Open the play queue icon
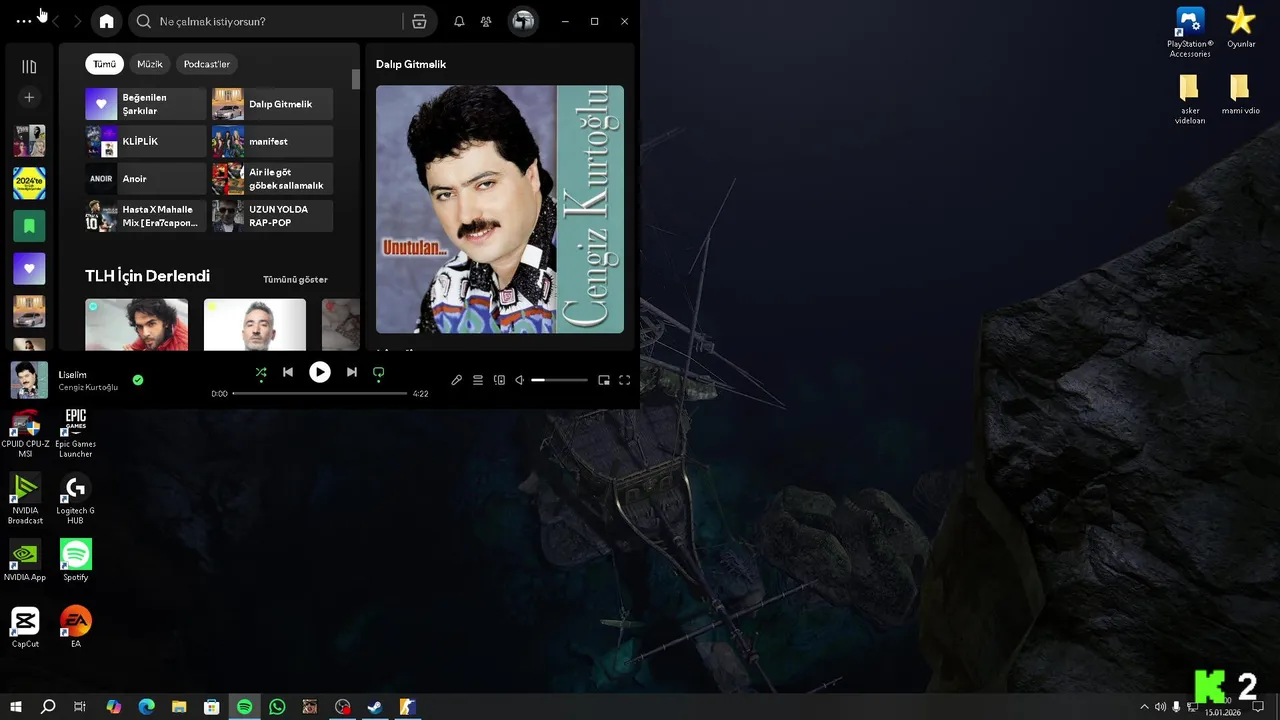Viewport: 1280px width, 720px height. point(478,380)
